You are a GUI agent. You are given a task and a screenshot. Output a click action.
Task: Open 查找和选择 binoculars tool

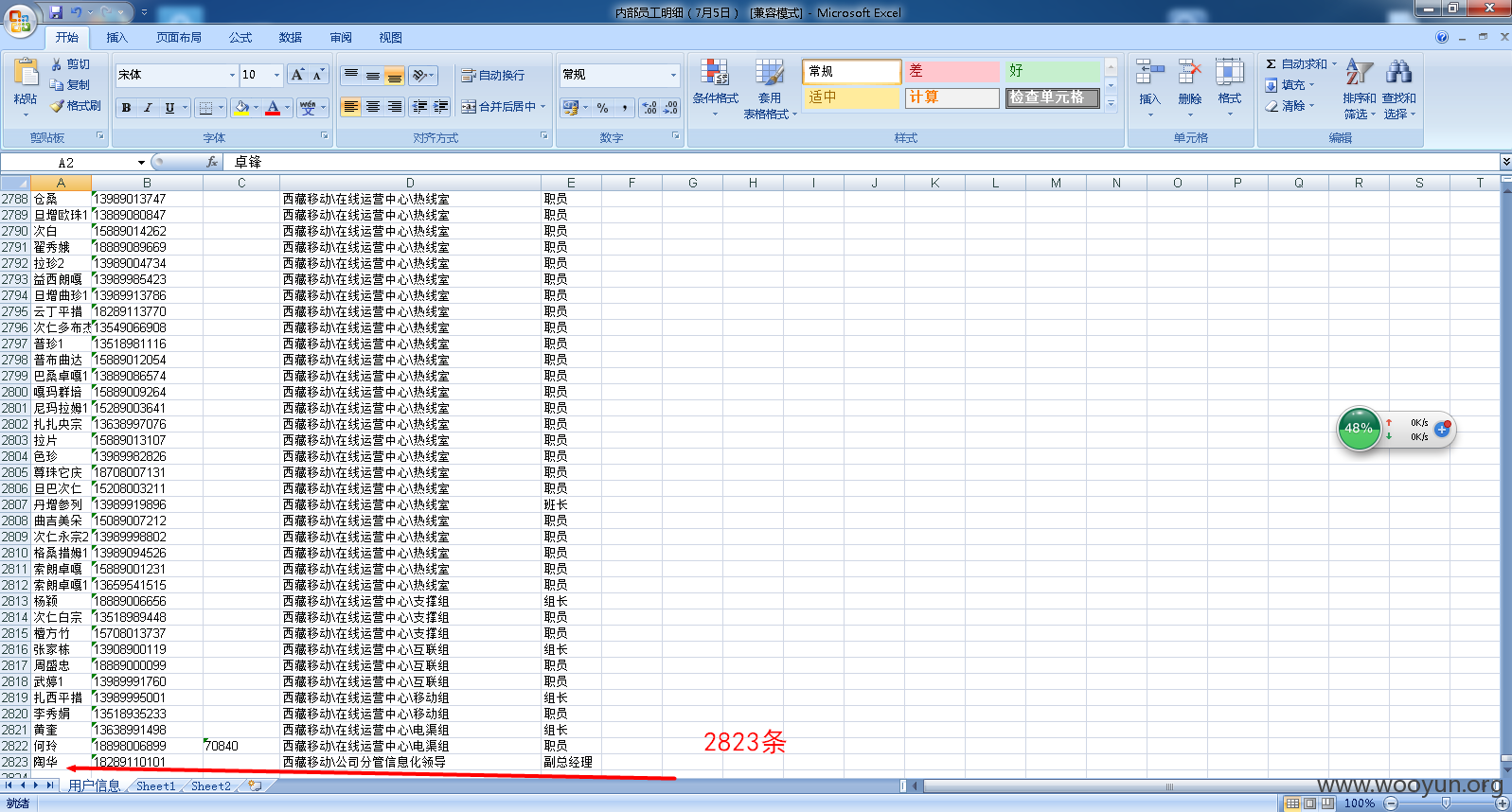pos(1398,87)
